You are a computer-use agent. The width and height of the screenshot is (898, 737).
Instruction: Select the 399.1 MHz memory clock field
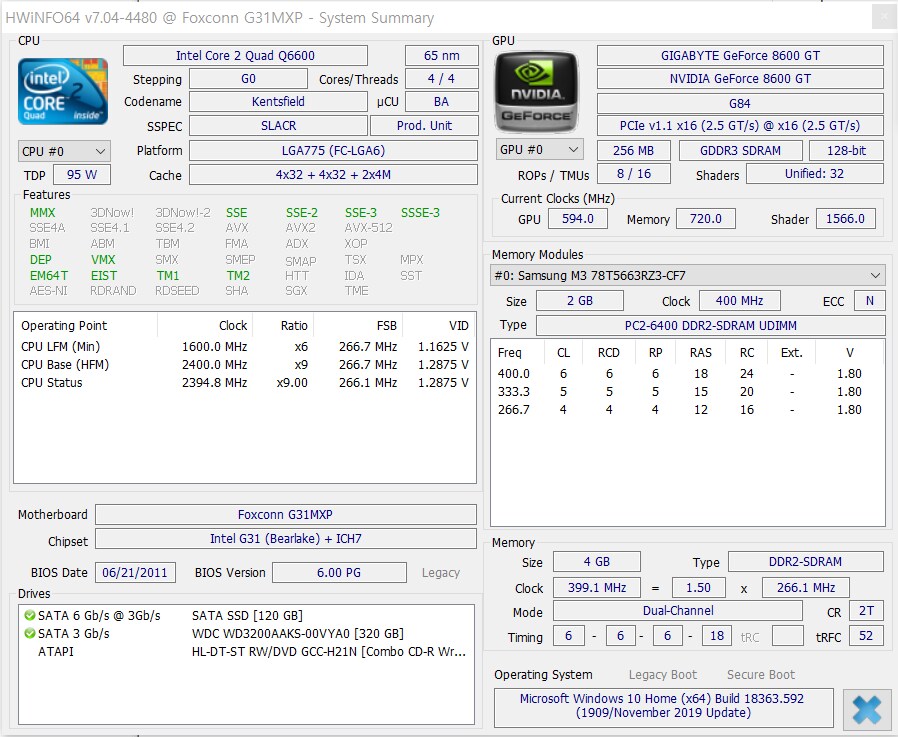tap(597, 588)
